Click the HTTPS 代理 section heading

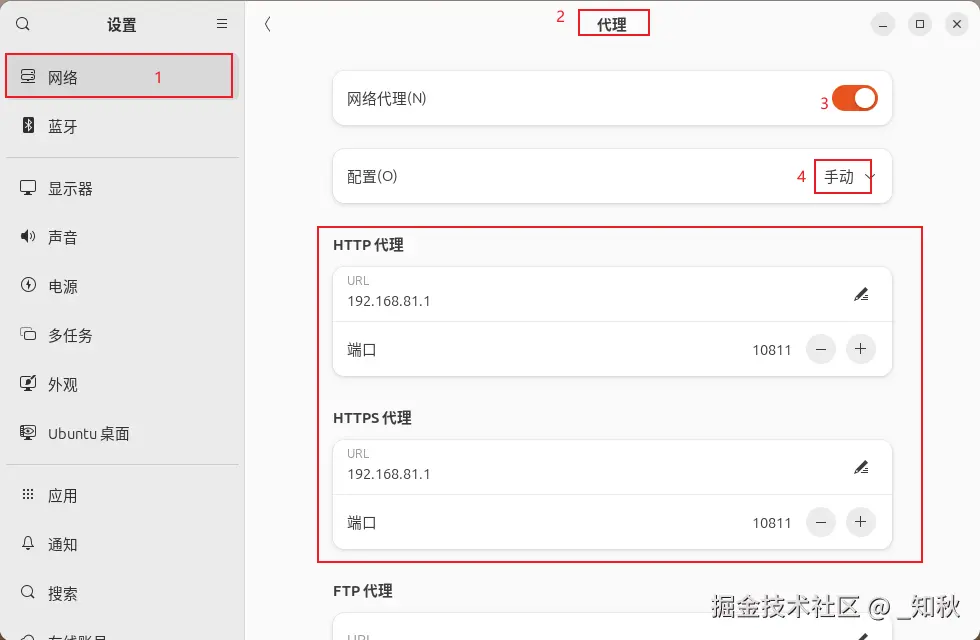pos(372,418)
